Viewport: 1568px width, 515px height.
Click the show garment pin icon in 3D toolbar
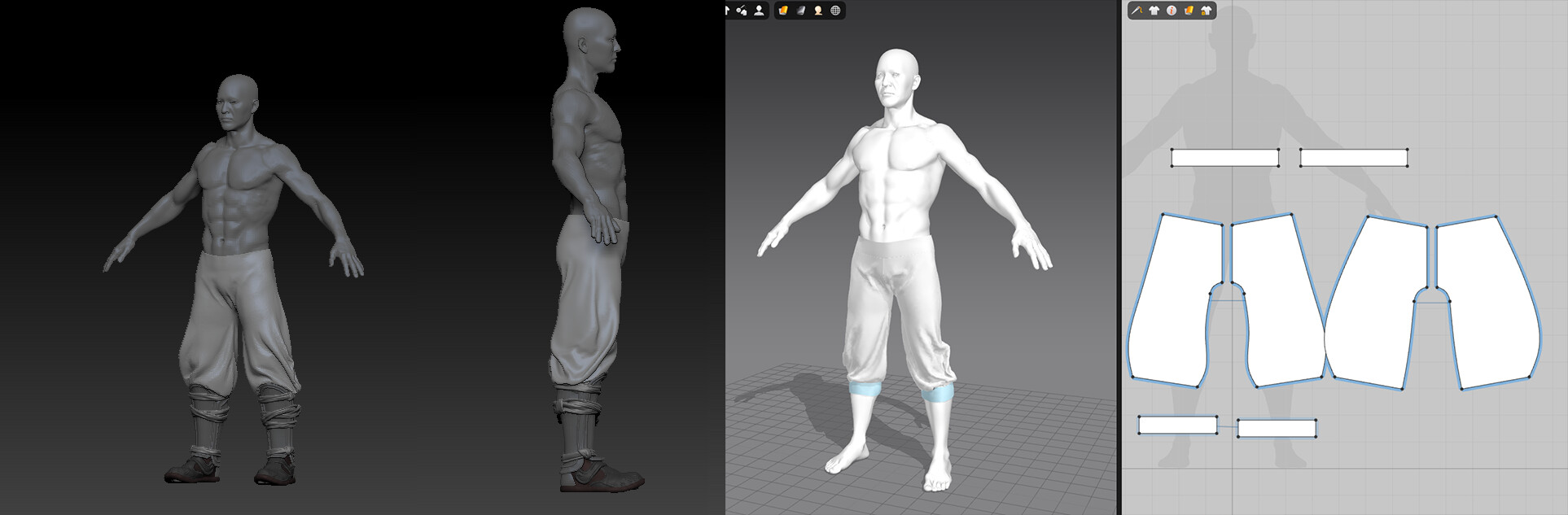(x=741, y=10)
